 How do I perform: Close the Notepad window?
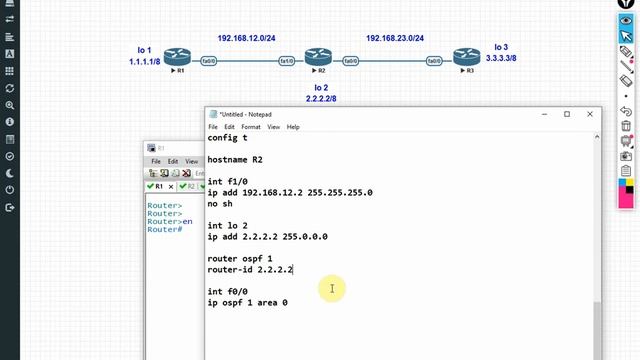[590, 114]
